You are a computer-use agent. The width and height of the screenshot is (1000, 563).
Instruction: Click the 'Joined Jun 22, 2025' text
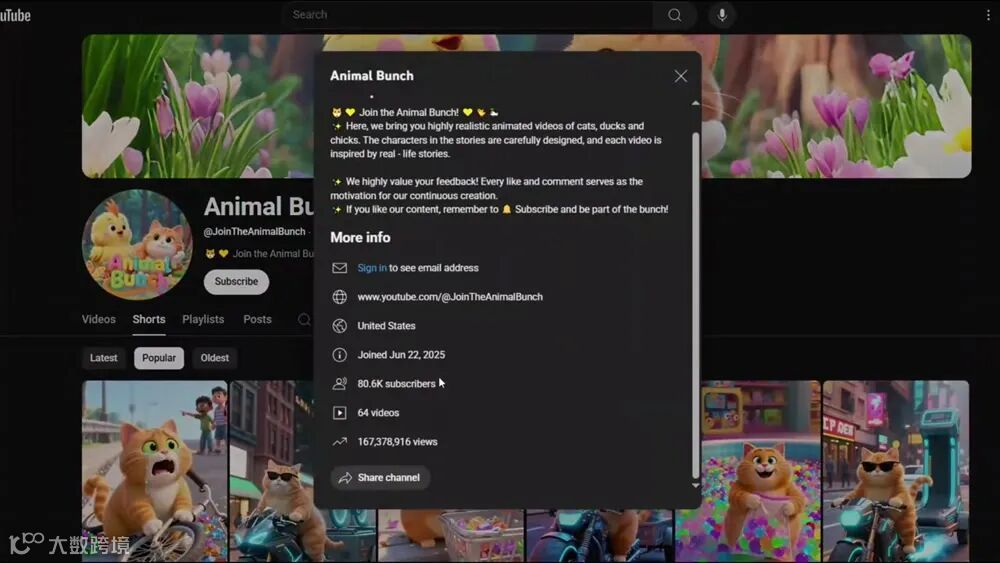401,355
